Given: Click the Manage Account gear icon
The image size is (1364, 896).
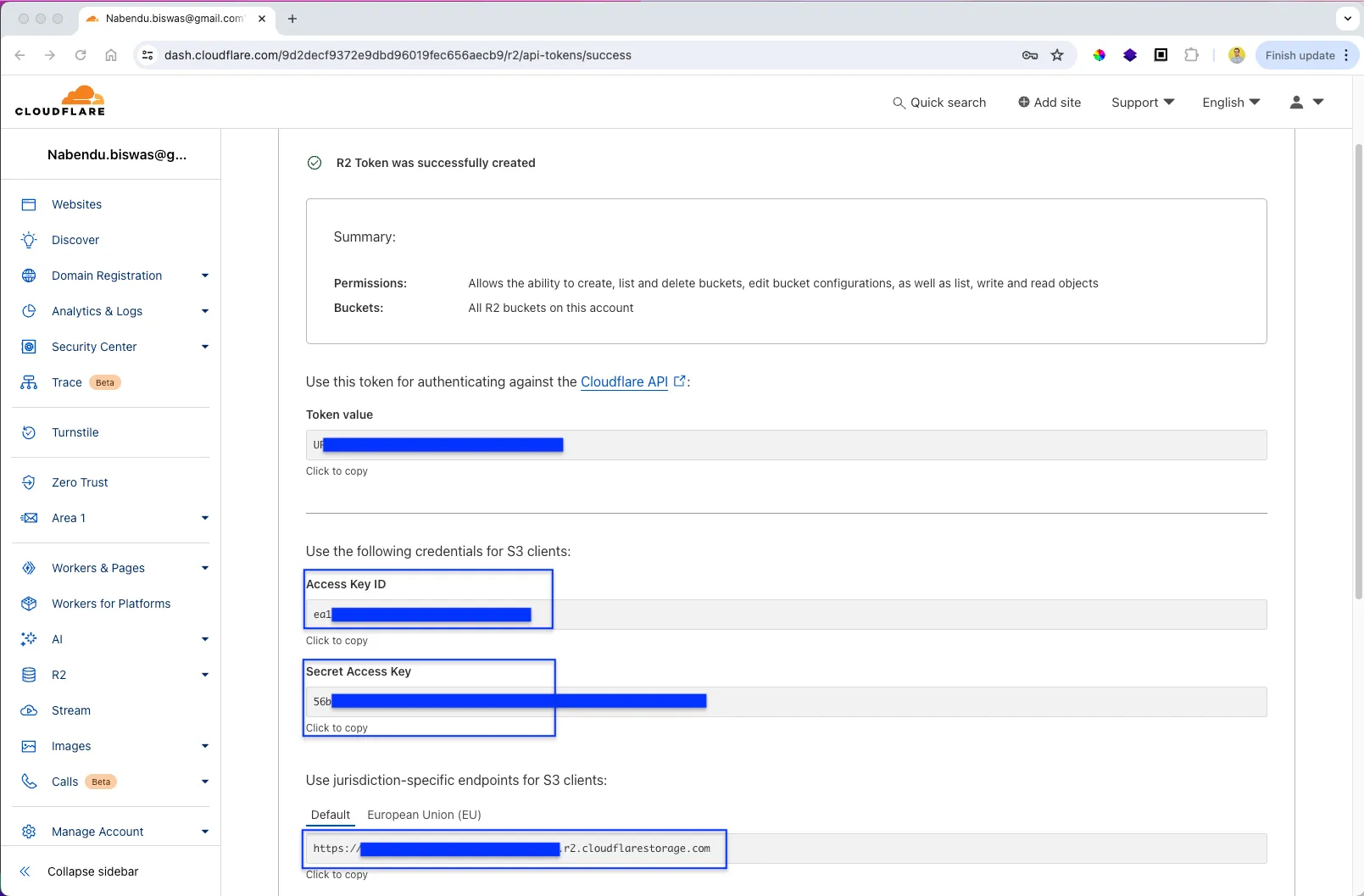Looking at the screenshot, I should pos(29,832).
